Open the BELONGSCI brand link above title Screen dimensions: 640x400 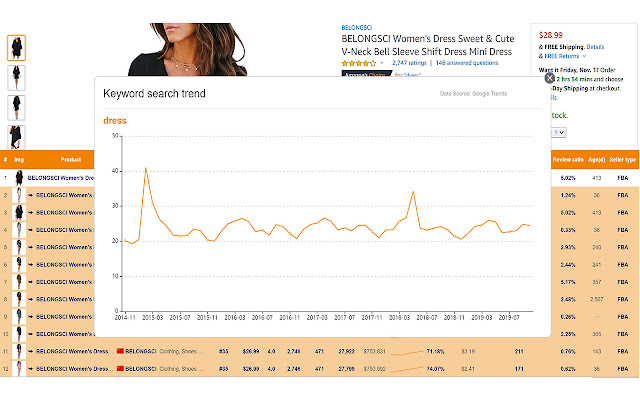click(357, 28)
